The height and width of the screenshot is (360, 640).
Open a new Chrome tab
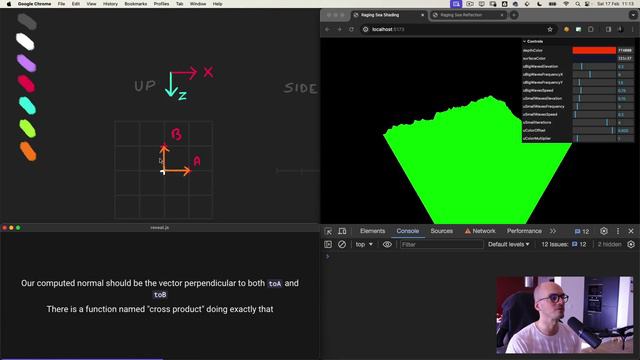(x=514, y=15)
